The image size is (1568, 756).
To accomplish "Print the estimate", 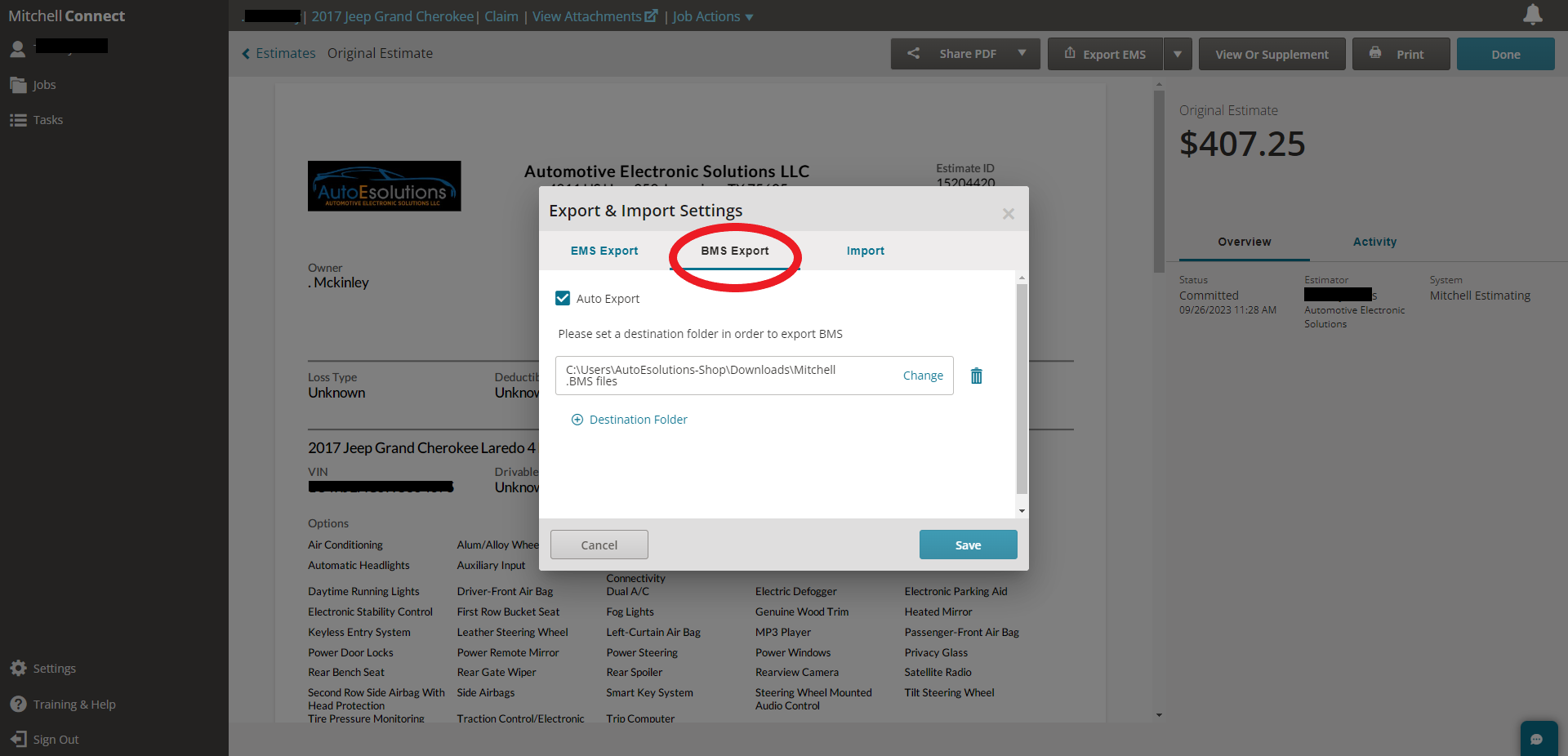I will pyautogui.click(x=1401, y=54).
